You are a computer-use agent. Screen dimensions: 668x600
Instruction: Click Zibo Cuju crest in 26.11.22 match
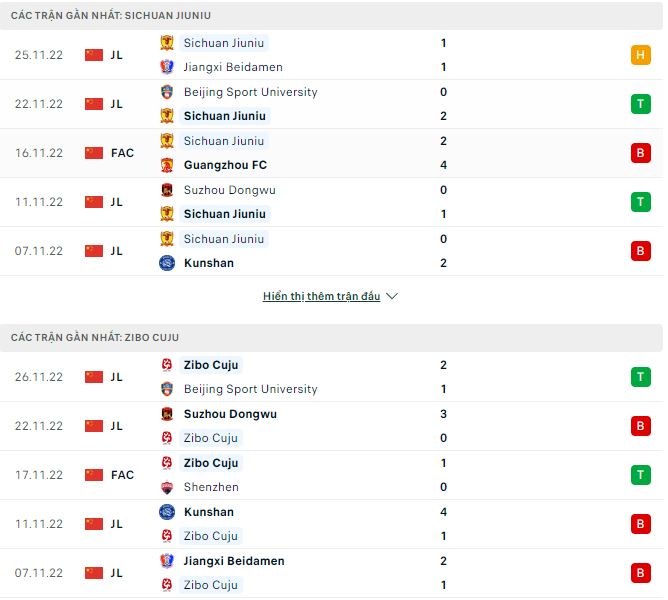coord(167,365)
